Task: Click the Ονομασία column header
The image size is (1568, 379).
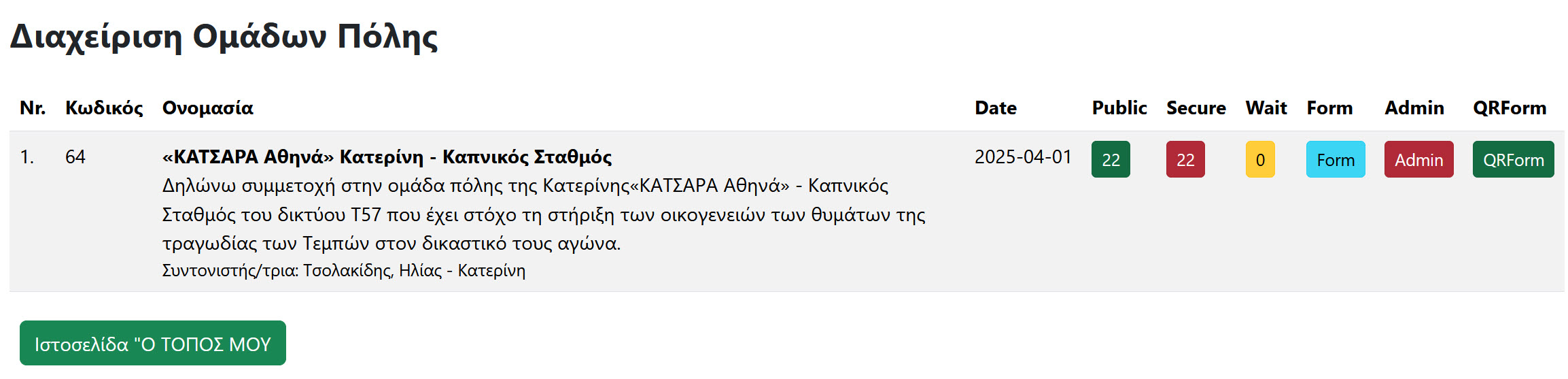Action: click(x=207, y=108)
